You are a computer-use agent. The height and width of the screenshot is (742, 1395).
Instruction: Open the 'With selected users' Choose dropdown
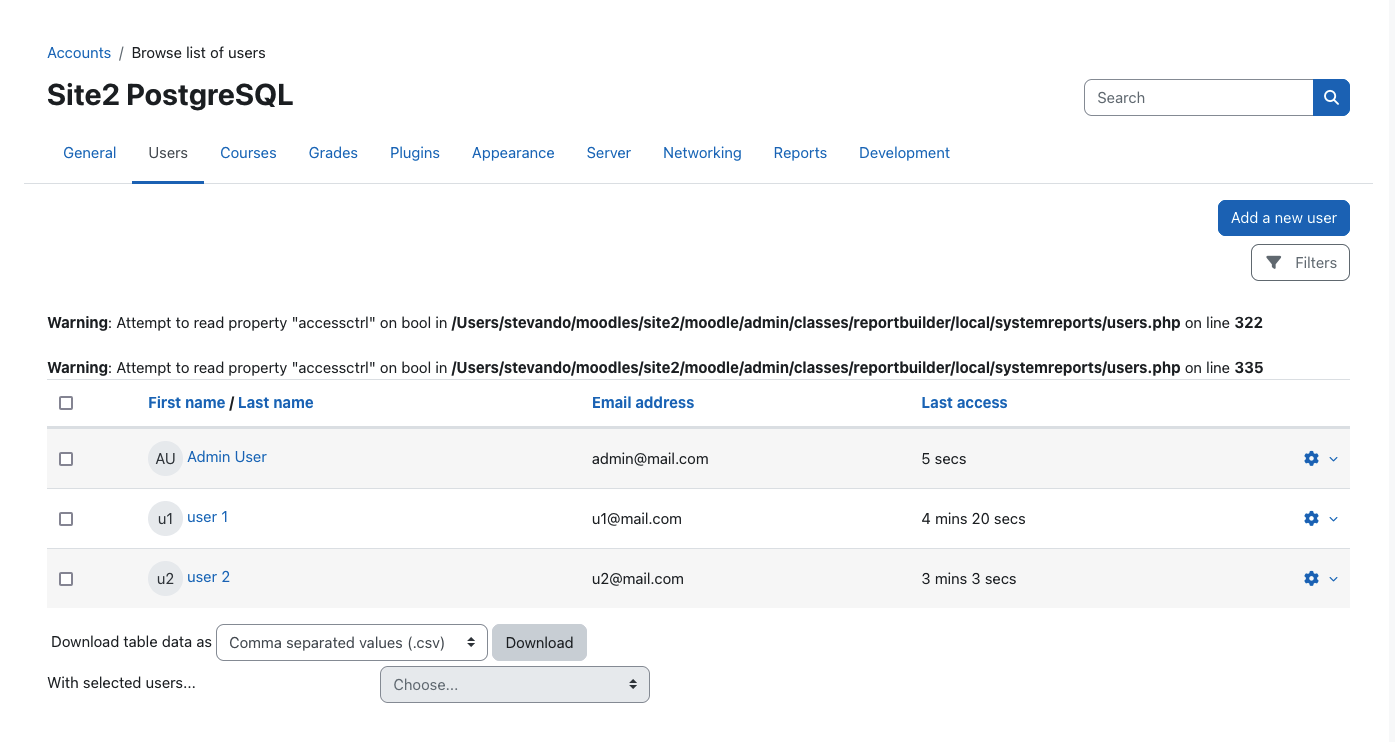[515, 685]
